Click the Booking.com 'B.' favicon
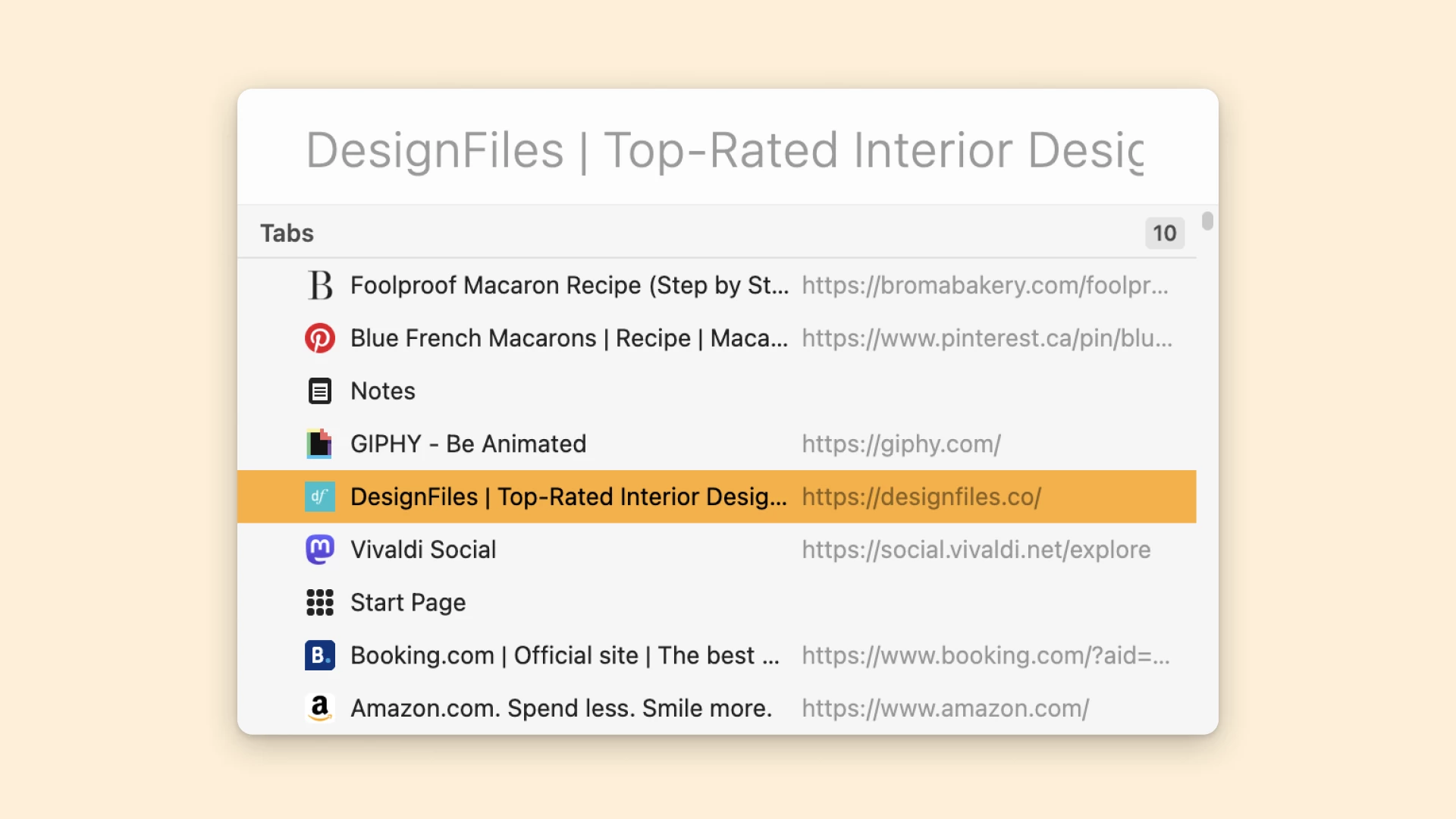 click(x=320, y=655)
